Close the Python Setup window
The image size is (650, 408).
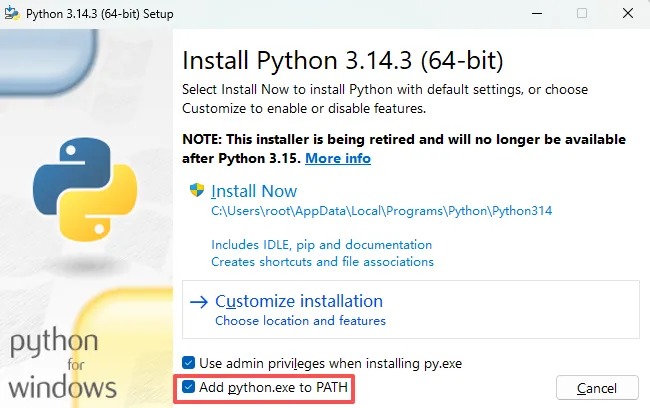click(628, 13)
